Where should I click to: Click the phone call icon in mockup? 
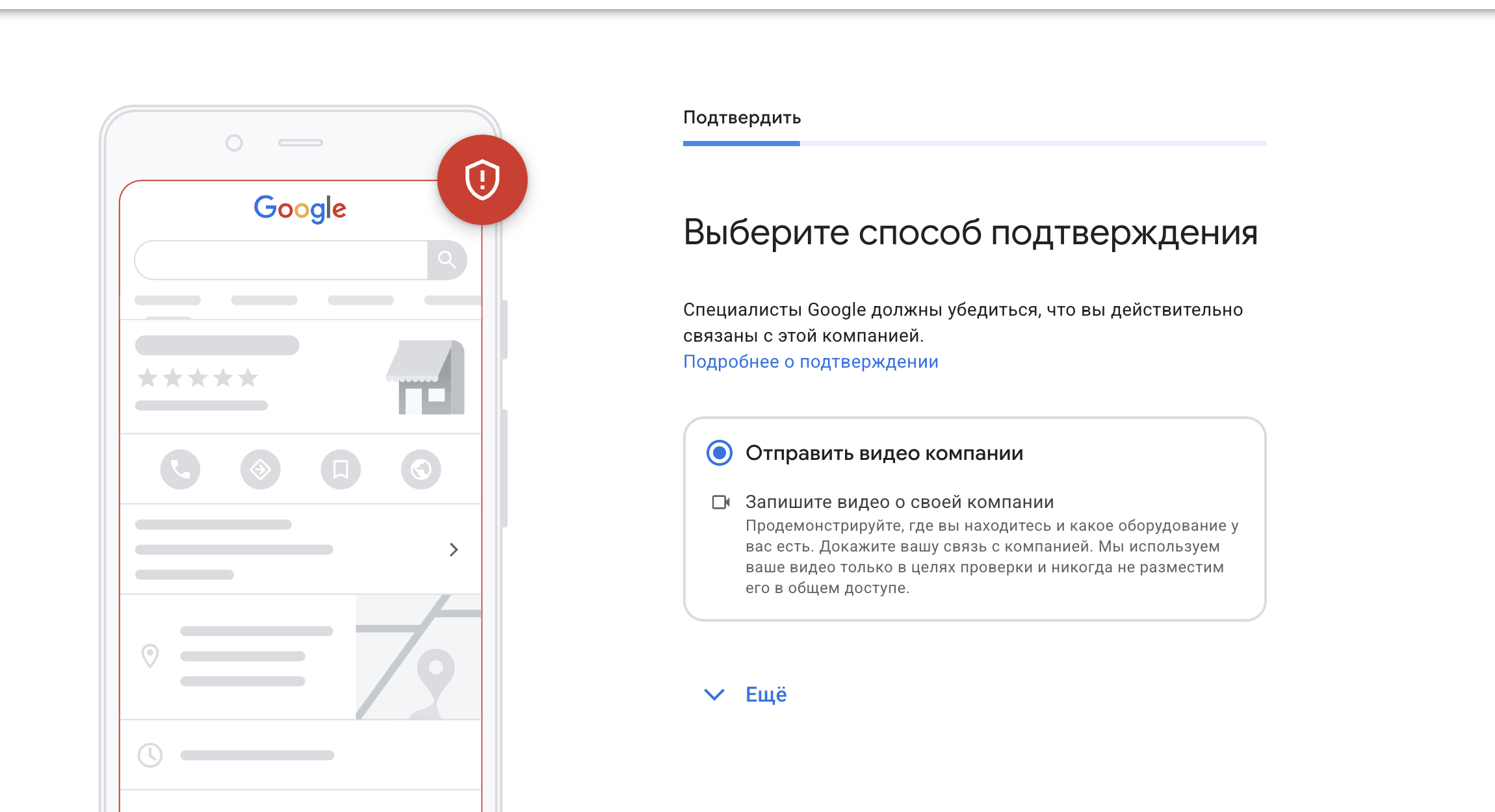pos(180,469)
